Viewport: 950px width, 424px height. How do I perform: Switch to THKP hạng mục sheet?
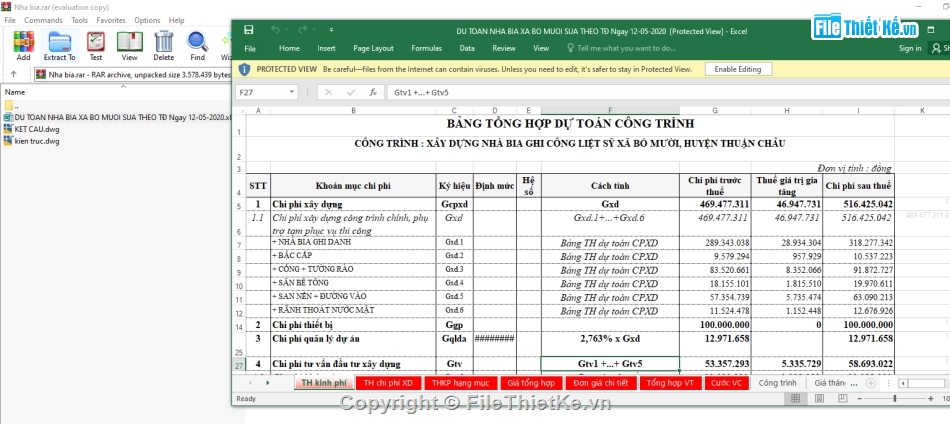pyautogui.click(x=460, y=383)
